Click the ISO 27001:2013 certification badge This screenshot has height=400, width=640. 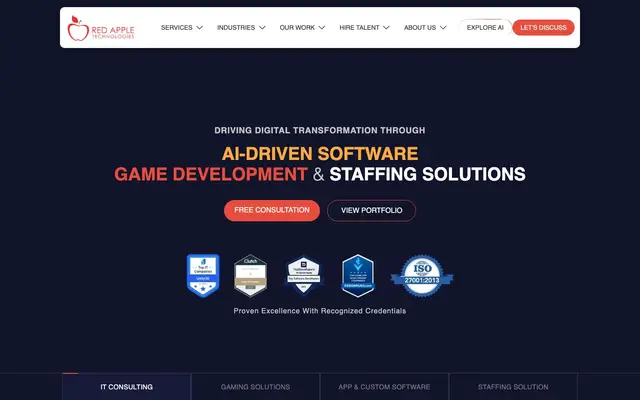(422, 276)
